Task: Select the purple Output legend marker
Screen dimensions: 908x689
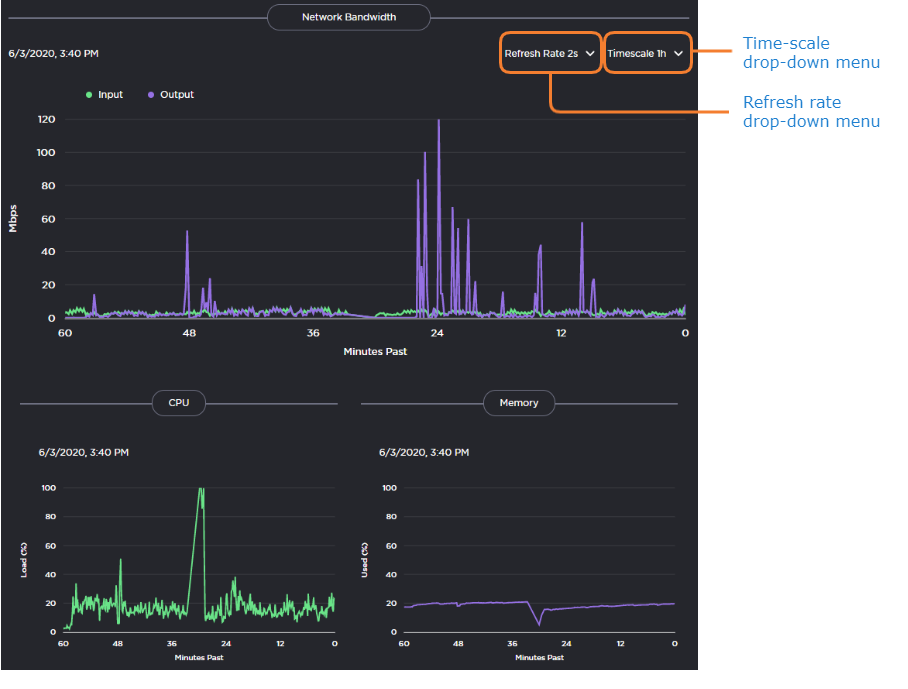Action: pyautogui.click(x=150, y=94)
